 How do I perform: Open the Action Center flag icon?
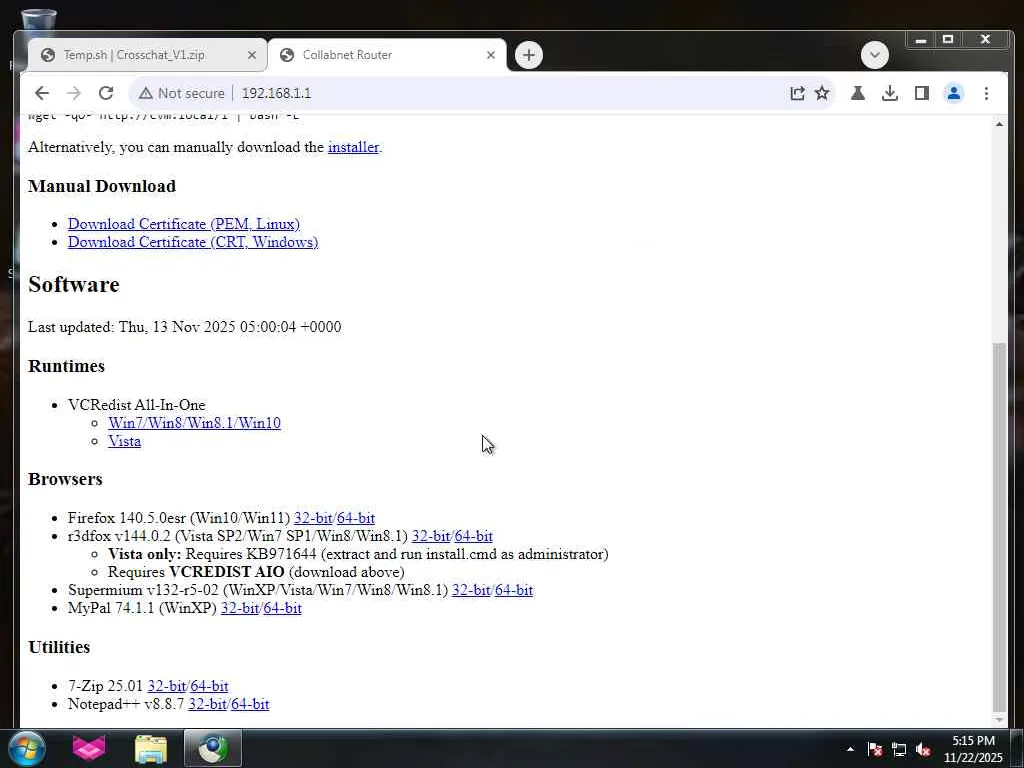click(x=875, y=750)
